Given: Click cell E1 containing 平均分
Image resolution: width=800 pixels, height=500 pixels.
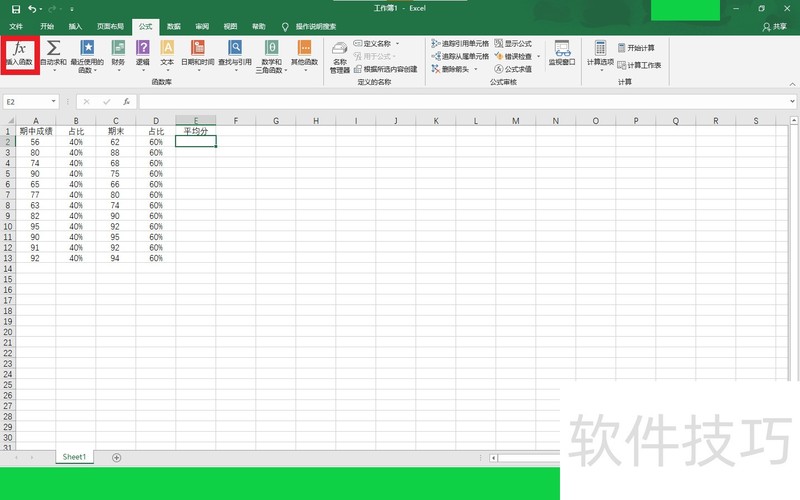Looking at the screenshot, I should [196, 131].
